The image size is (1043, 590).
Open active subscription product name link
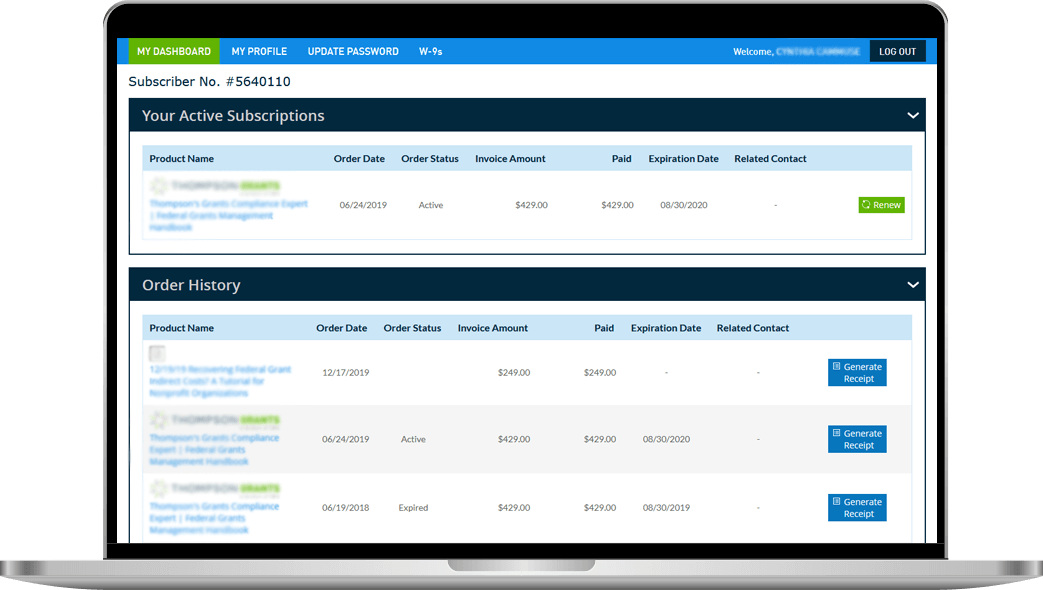coord(228,216)
